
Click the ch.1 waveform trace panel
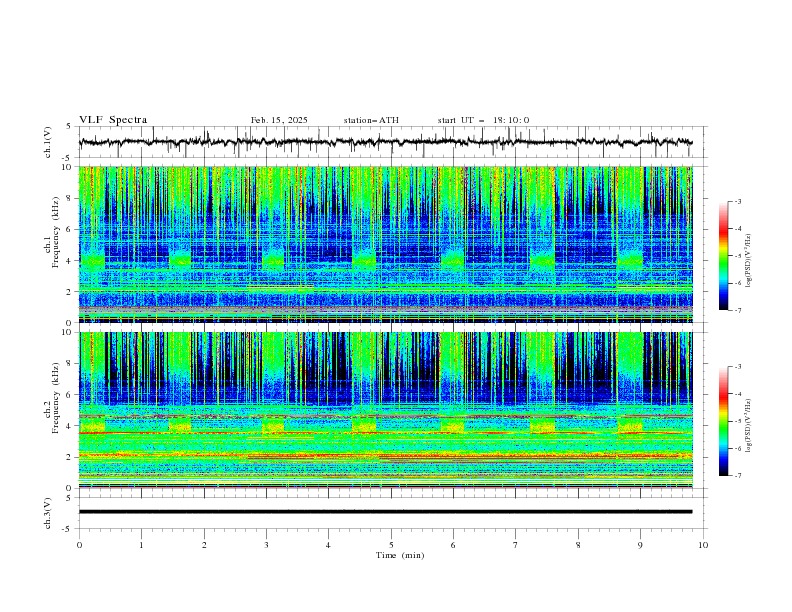(393, 142)
